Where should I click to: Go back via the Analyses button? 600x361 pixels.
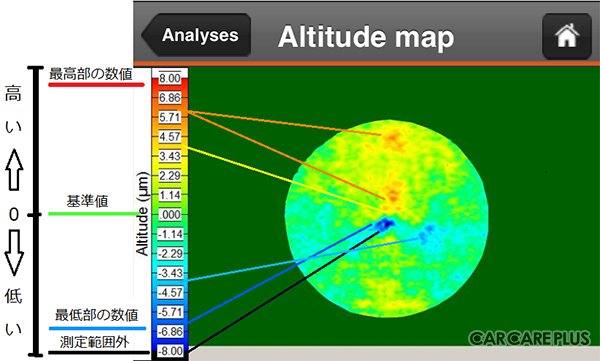point(197,35)
